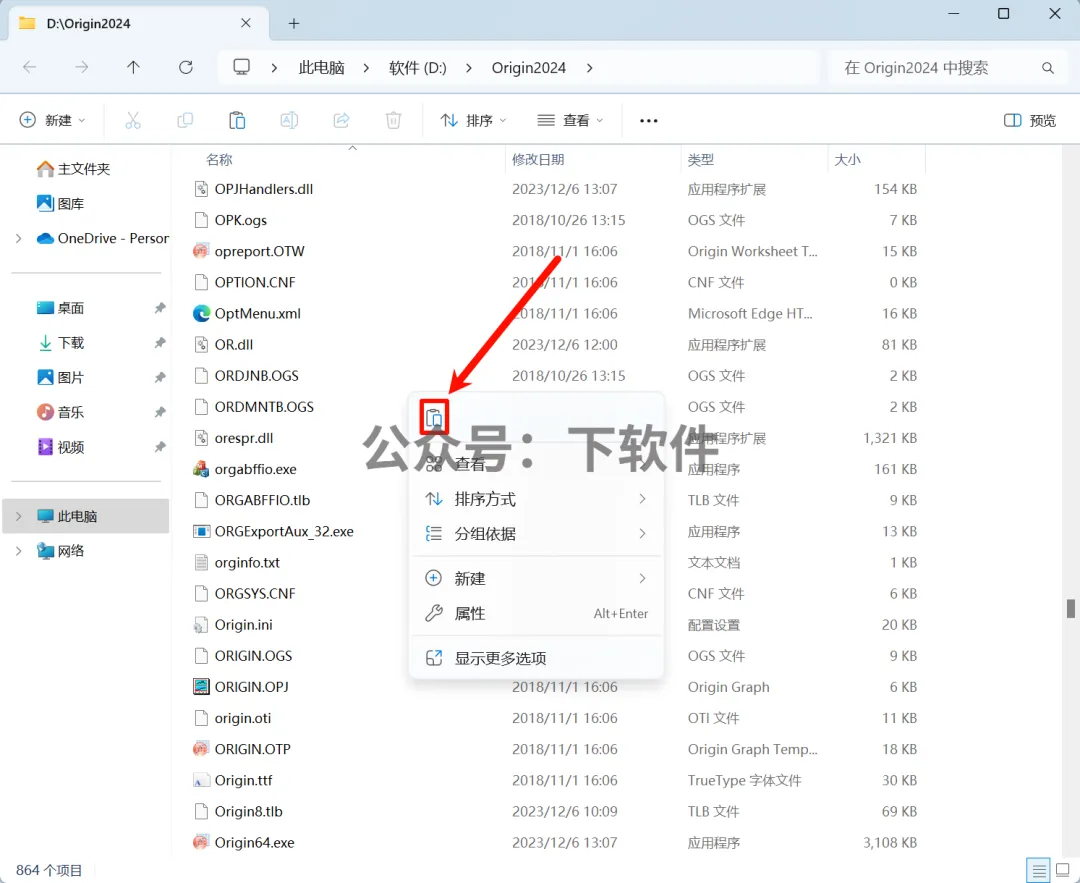
Task: Toggle the 预览 preview pane button
Action: (1030, 121)
